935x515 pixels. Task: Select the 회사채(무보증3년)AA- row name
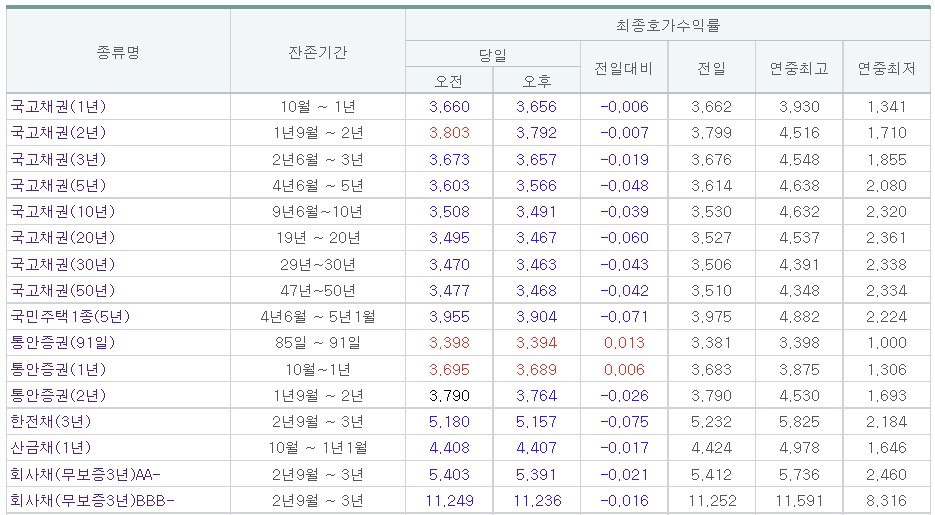point(86,474)
